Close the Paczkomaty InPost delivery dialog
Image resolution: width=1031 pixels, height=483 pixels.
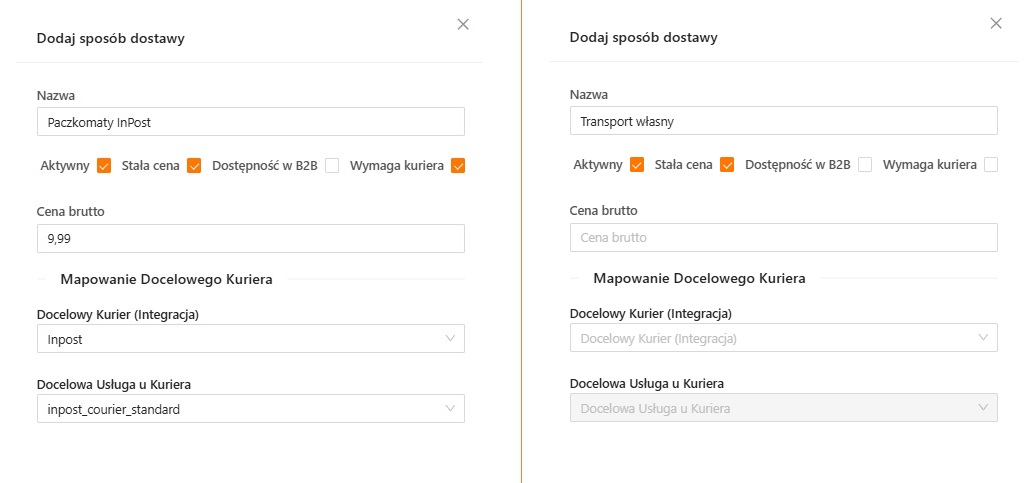463,24
